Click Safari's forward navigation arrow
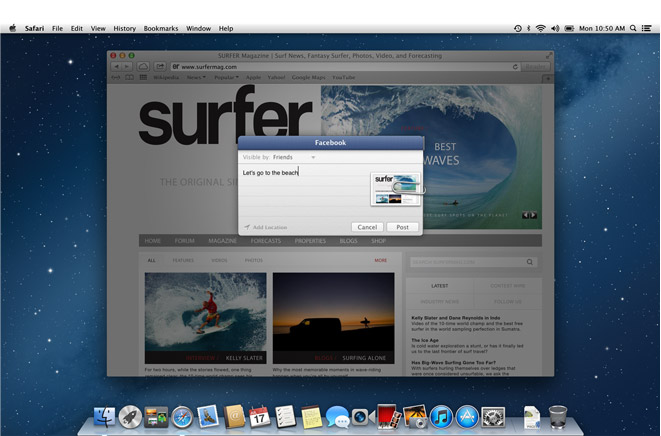Viewport: 661px width, 436px height. pyautogui.click(x=127, y=67)
